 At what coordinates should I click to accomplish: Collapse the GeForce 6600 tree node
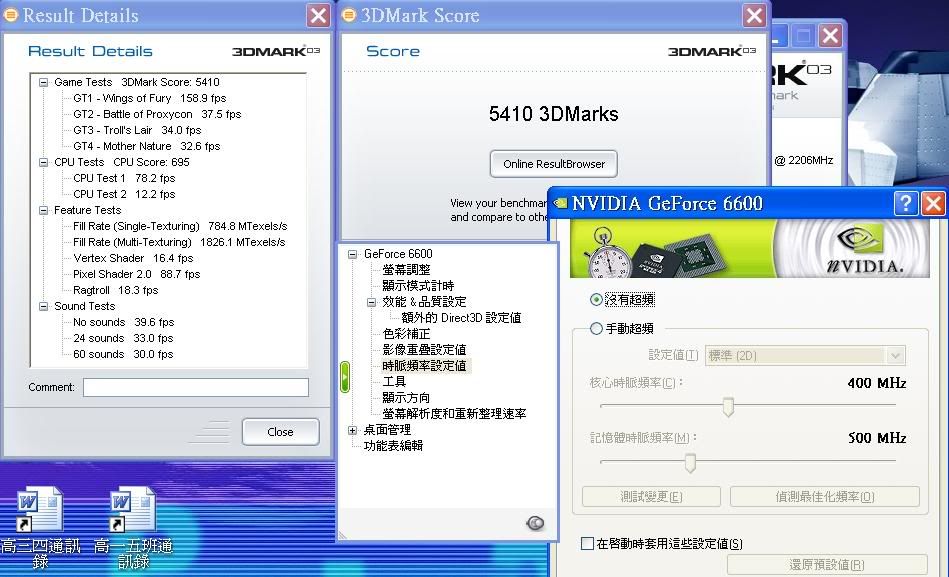(352, 254)
